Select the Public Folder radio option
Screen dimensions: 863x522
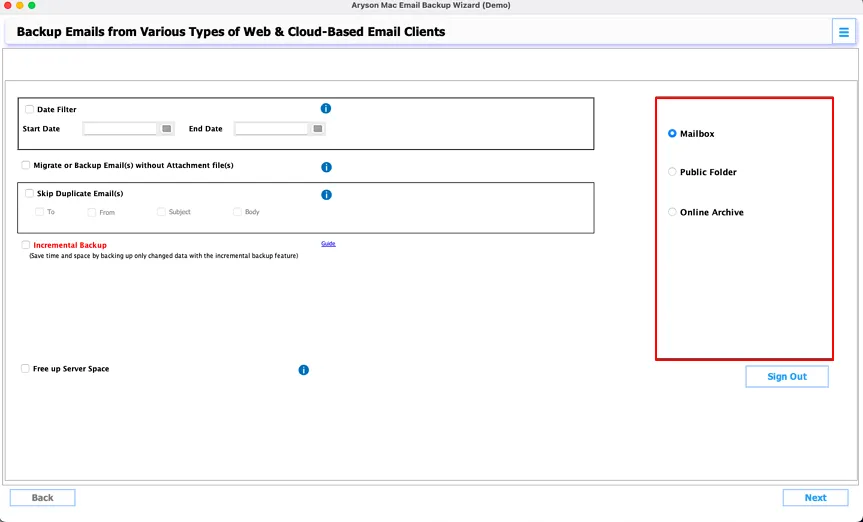(672, 172)
